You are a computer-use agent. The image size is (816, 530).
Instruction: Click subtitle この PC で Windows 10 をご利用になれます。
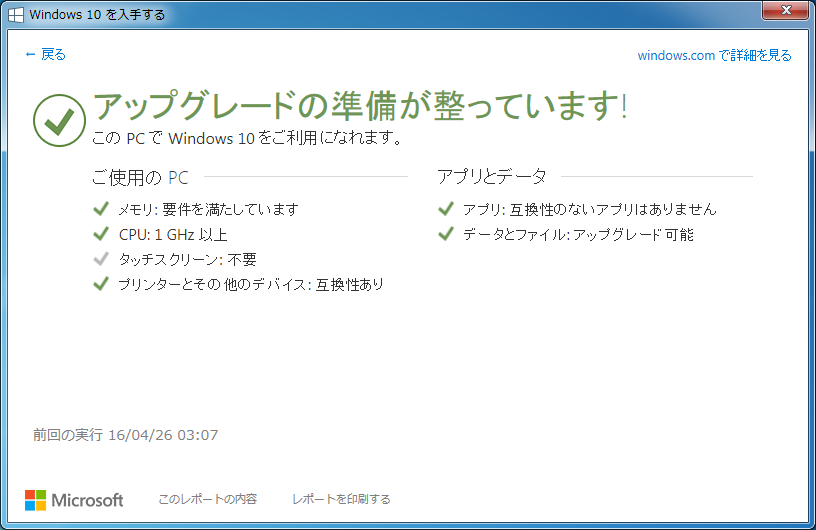coord(247,138)
